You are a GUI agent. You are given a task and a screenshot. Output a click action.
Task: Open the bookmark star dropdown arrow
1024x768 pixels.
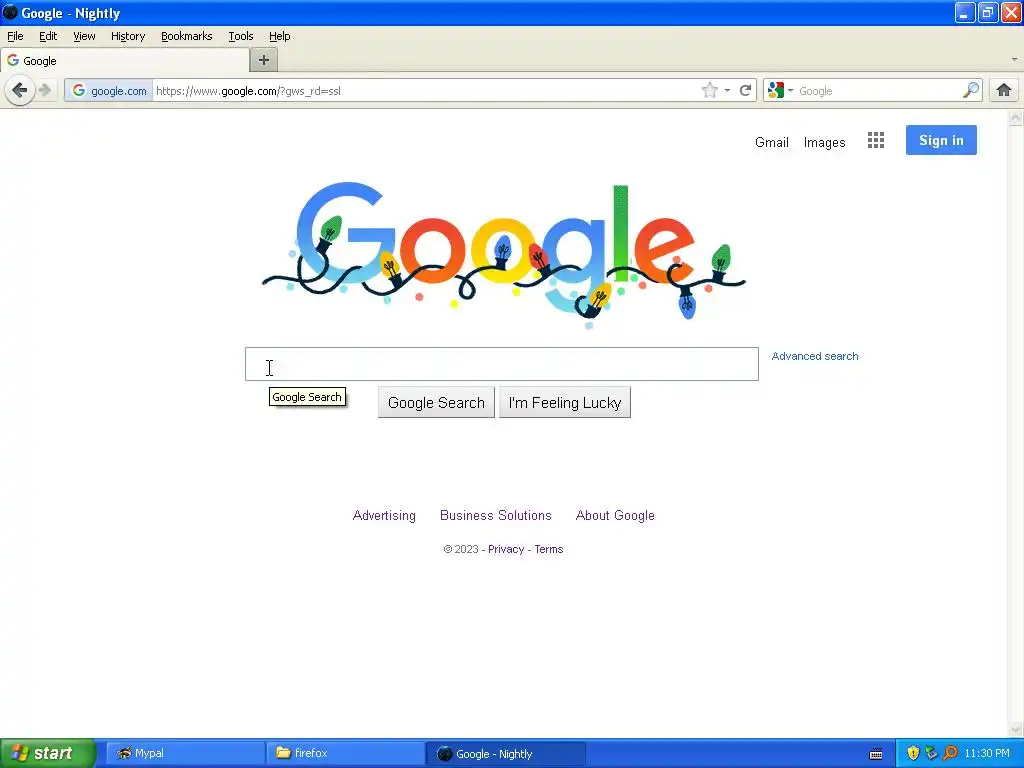(x=727, y=91)
